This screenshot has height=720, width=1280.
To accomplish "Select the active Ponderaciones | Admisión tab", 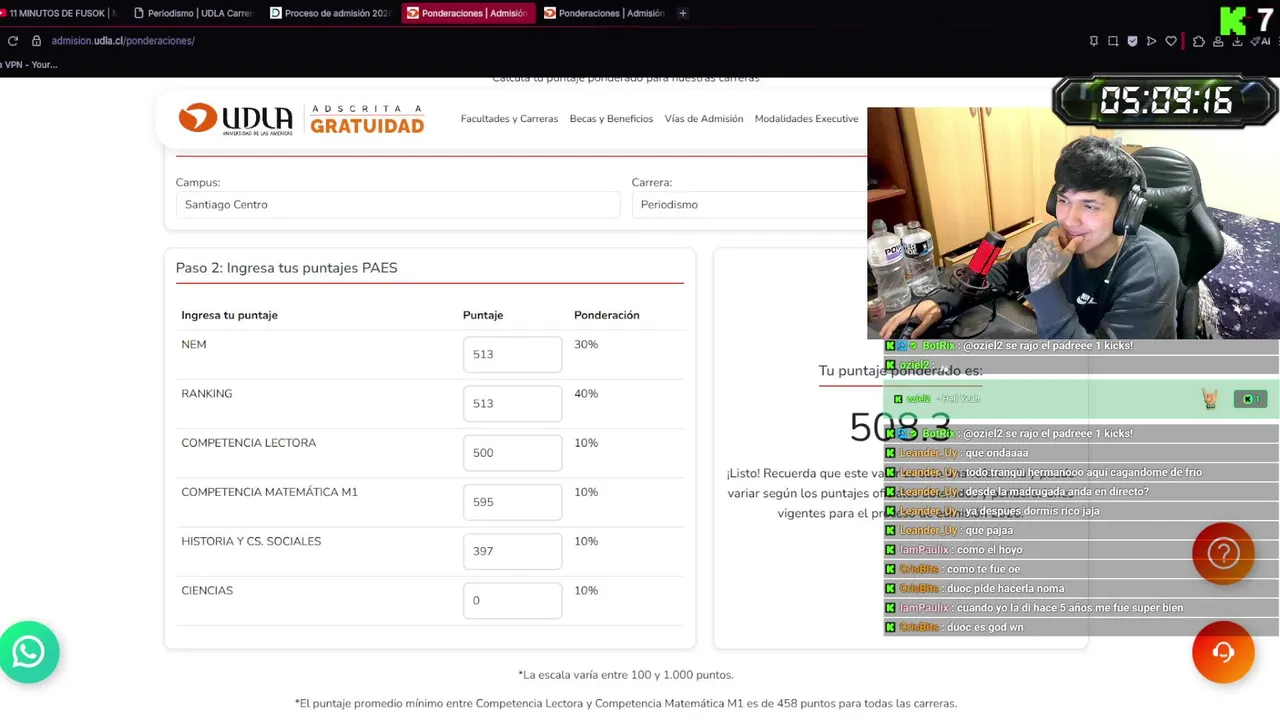I will pos(468,13).
